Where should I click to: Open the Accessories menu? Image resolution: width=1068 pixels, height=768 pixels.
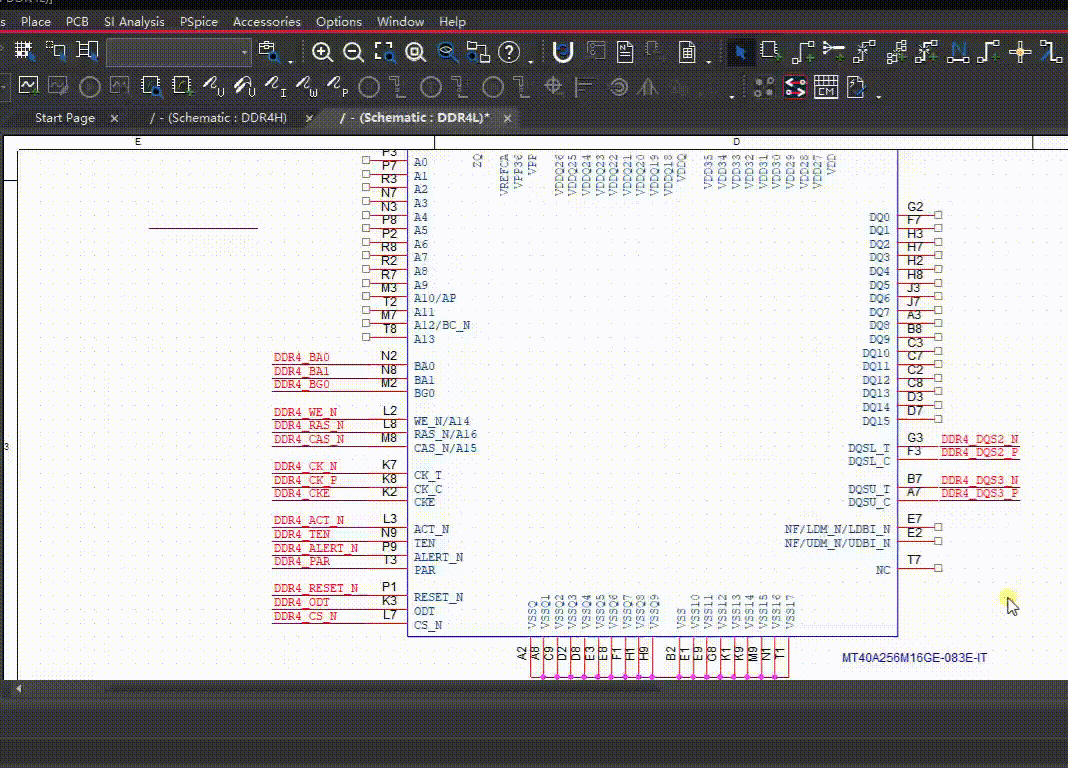pyautogui.click(x=266, y=22)
